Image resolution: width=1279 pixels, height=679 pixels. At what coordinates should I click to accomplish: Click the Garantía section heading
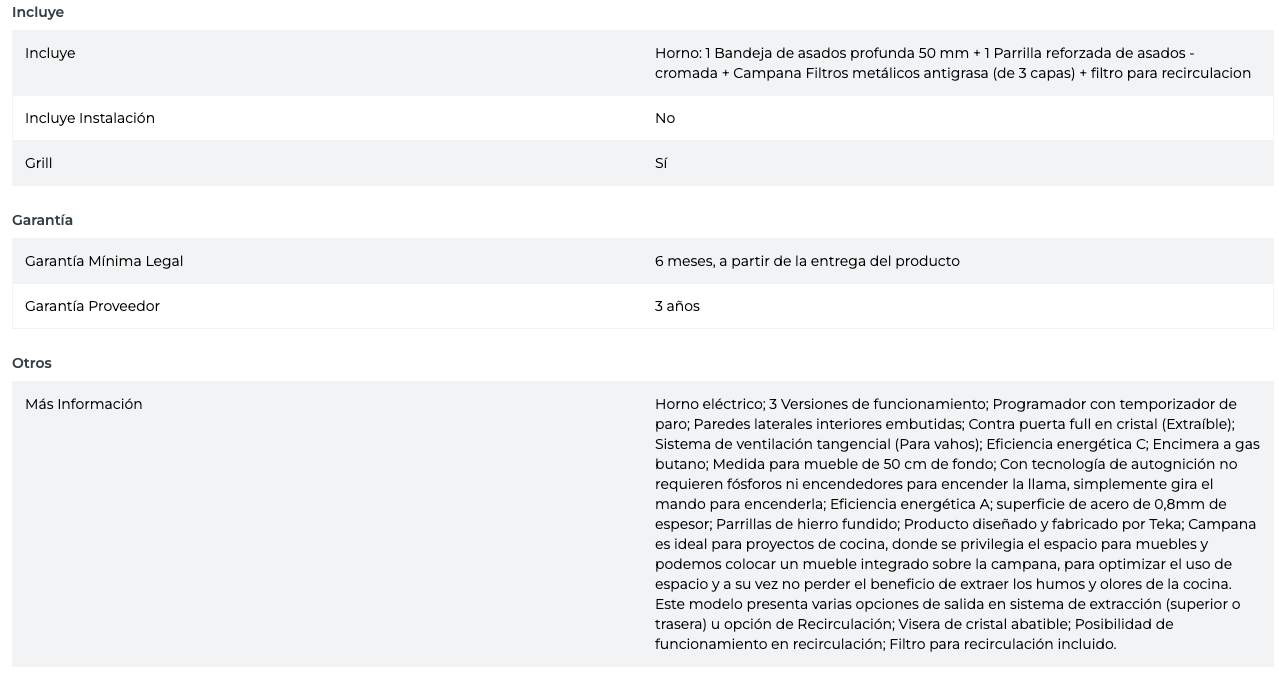point(42,220)
